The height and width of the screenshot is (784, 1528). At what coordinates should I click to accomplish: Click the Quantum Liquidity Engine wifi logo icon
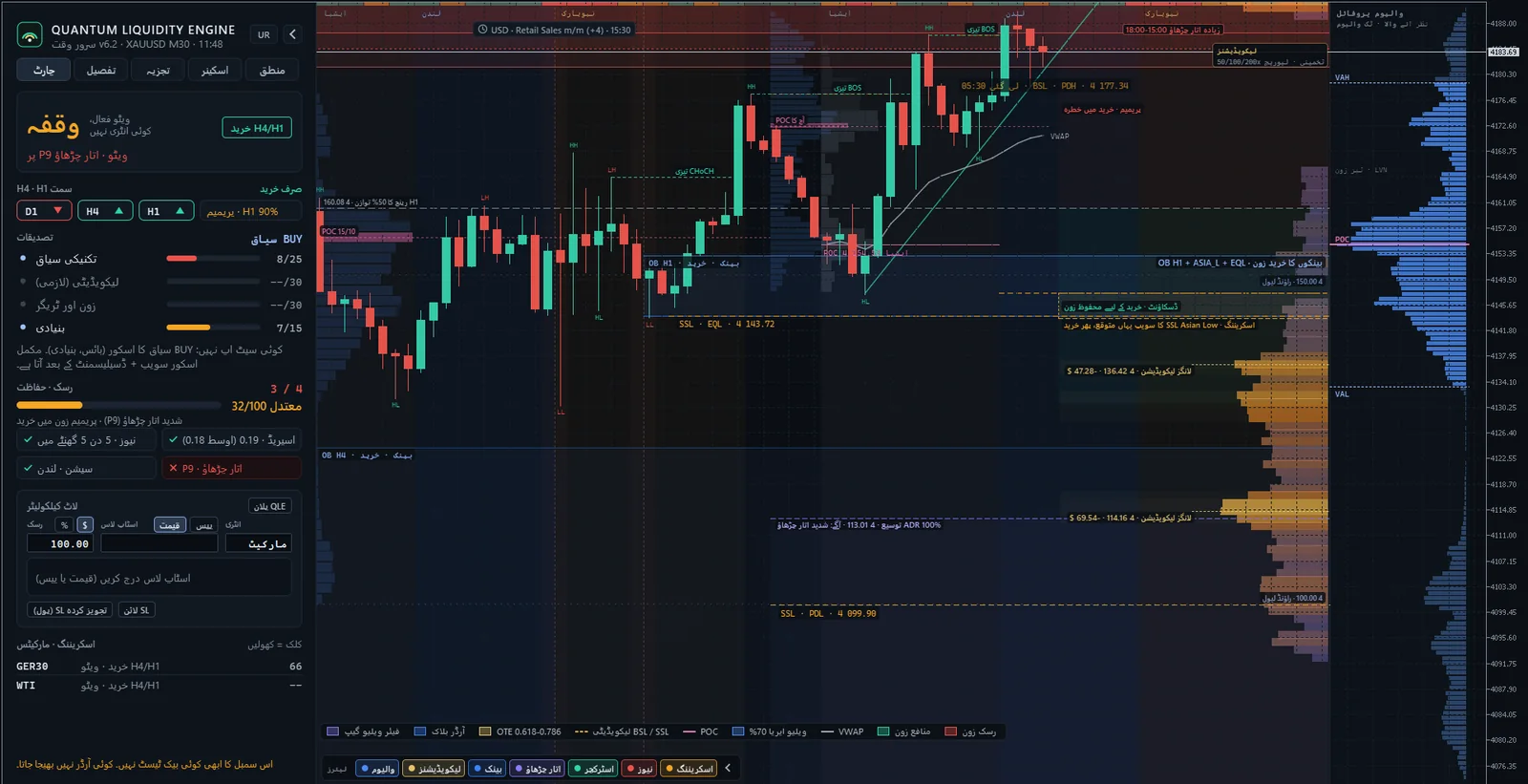[x=30, y=35]
